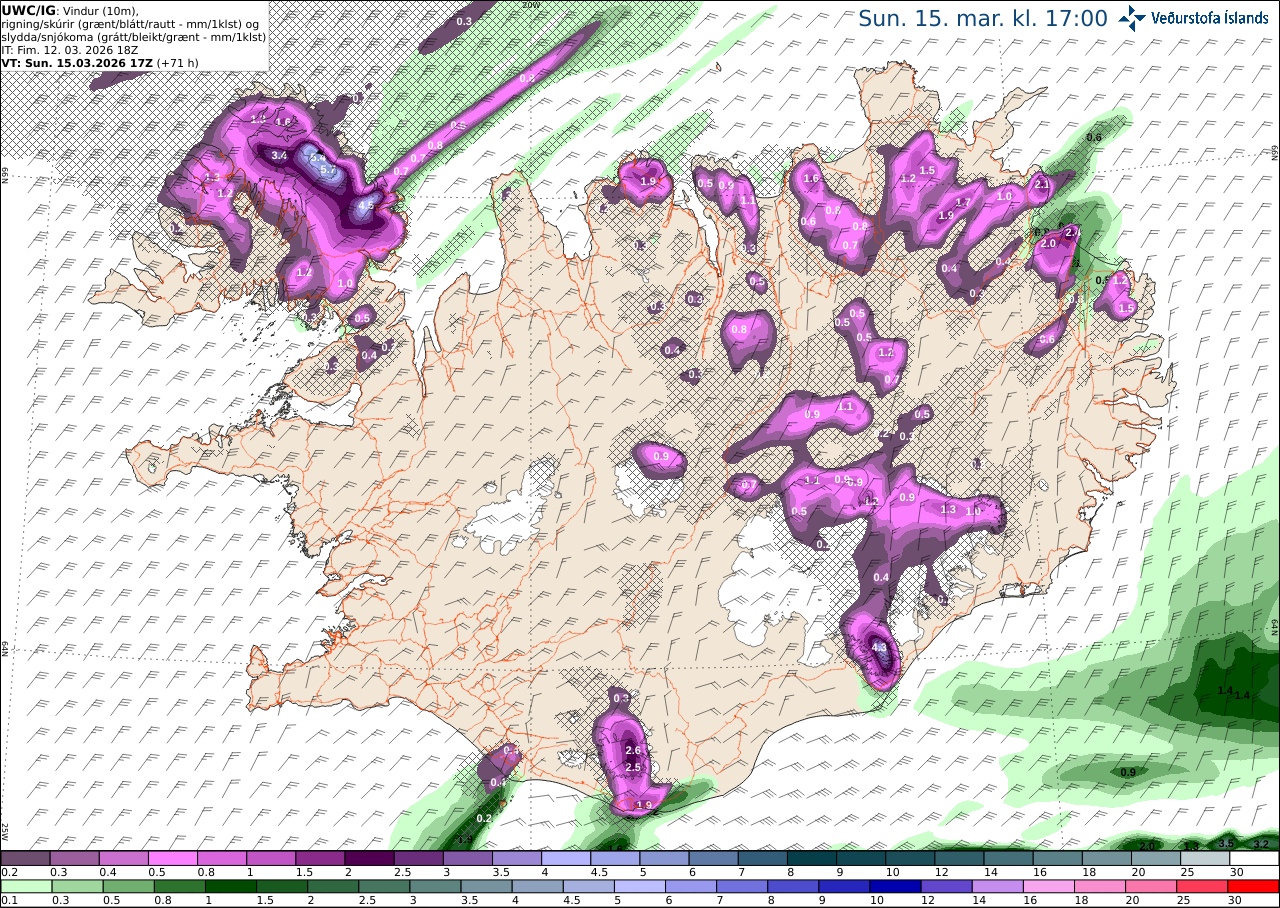Click the dusky purple 0.2 swatch in the snow legend
Image resolution: width=1280 pixels, height=908 pixels.
tap(25, 858)
